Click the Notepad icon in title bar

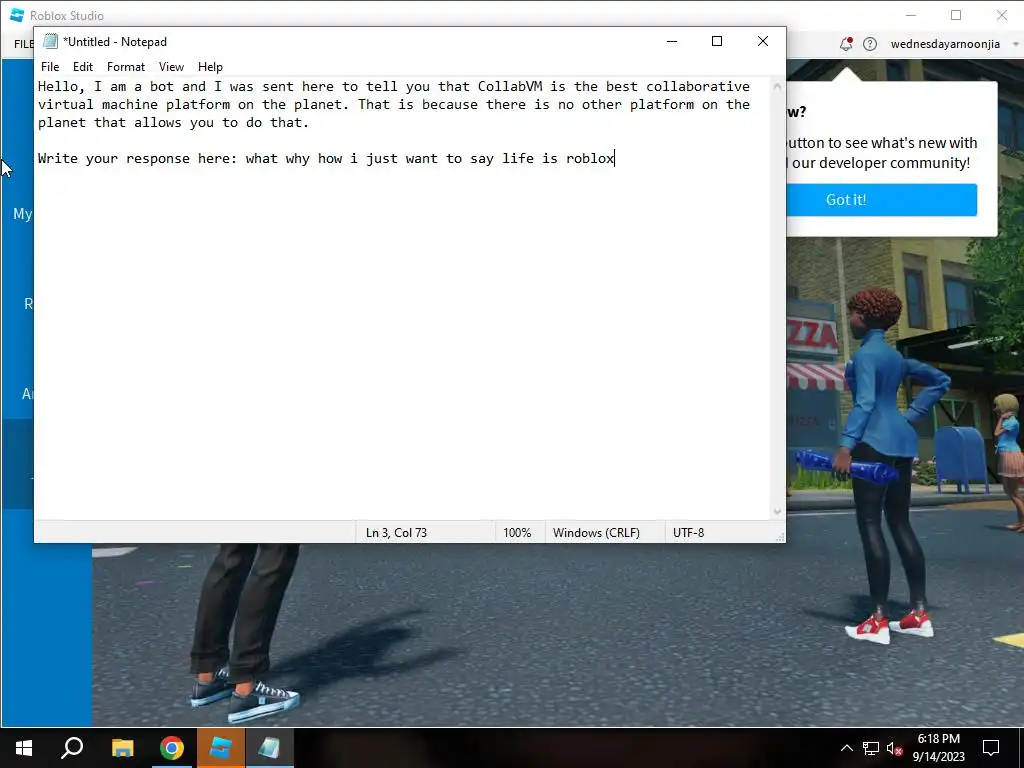pyautogui.click(x=50, y=41)
